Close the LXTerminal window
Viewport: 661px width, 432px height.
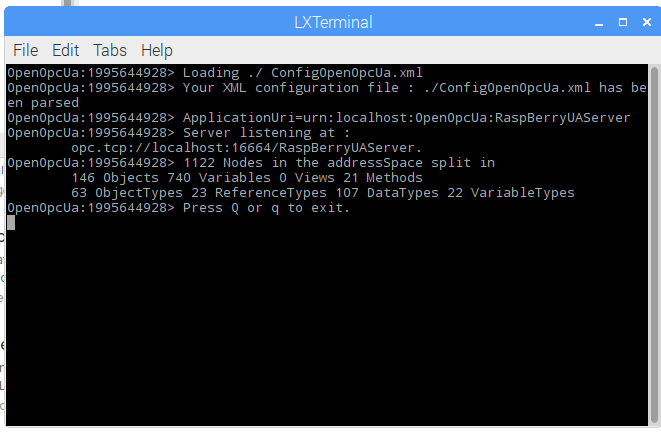point(647,22)
